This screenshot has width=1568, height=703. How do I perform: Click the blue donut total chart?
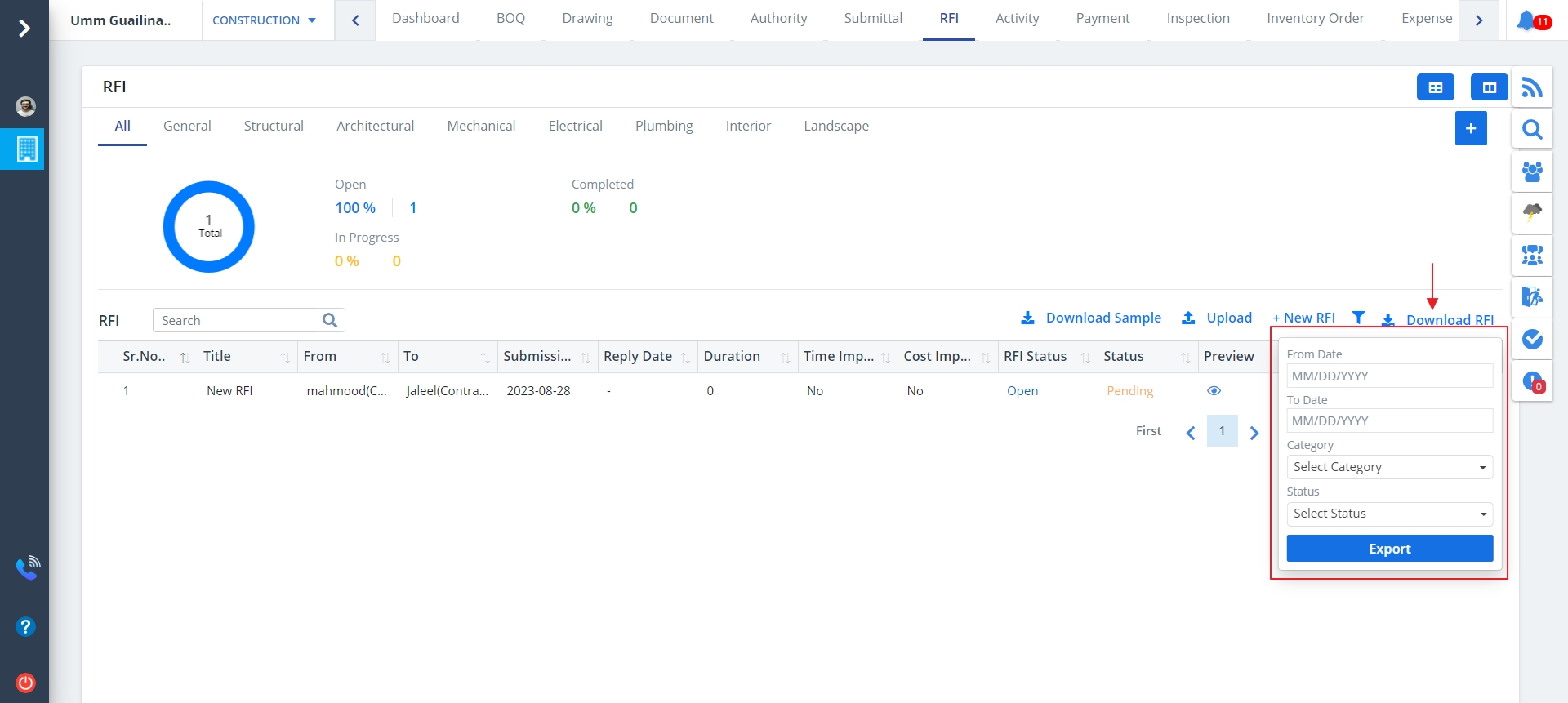[x=209, y=227]
